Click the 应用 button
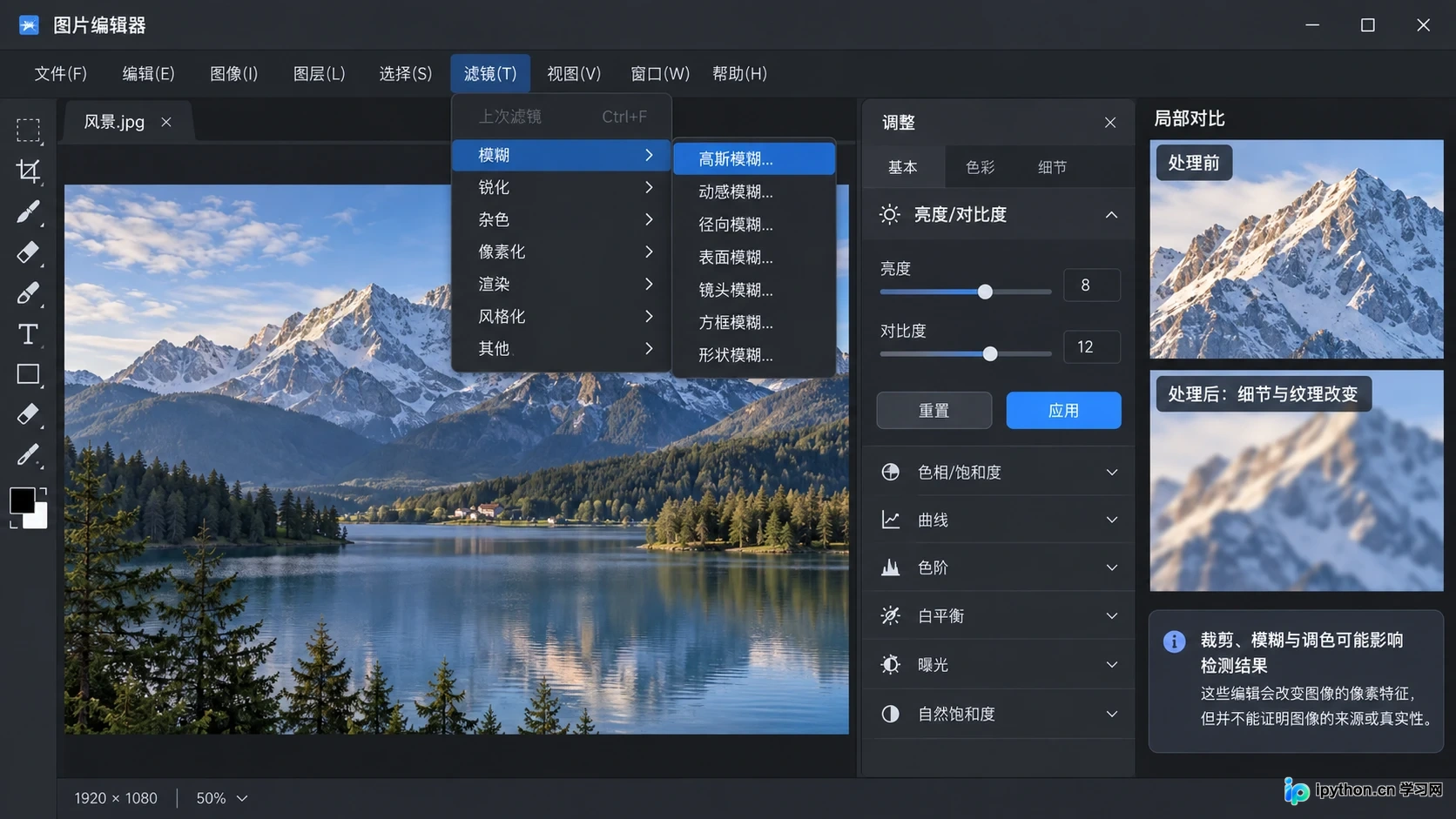 click(x=1063, y=410)
